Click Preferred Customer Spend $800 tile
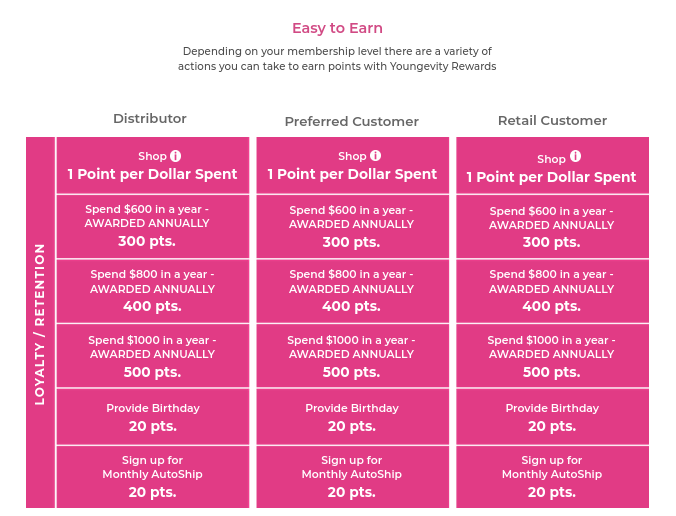The width and height of the screenshot is (676, 516). coord(353,291)
